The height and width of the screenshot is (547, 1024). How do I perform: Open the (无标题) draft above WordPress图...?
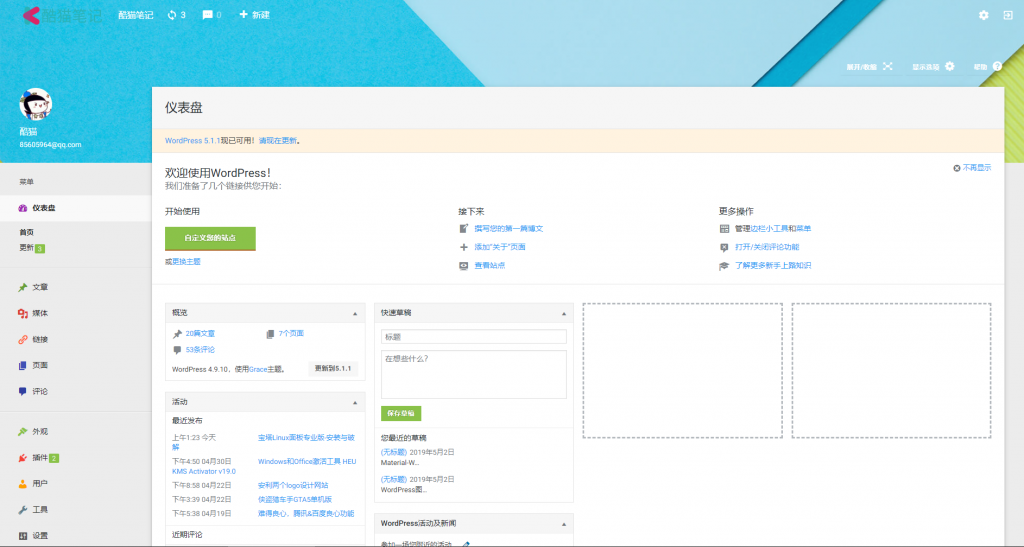pyautogui.click(x=394, y=480)
